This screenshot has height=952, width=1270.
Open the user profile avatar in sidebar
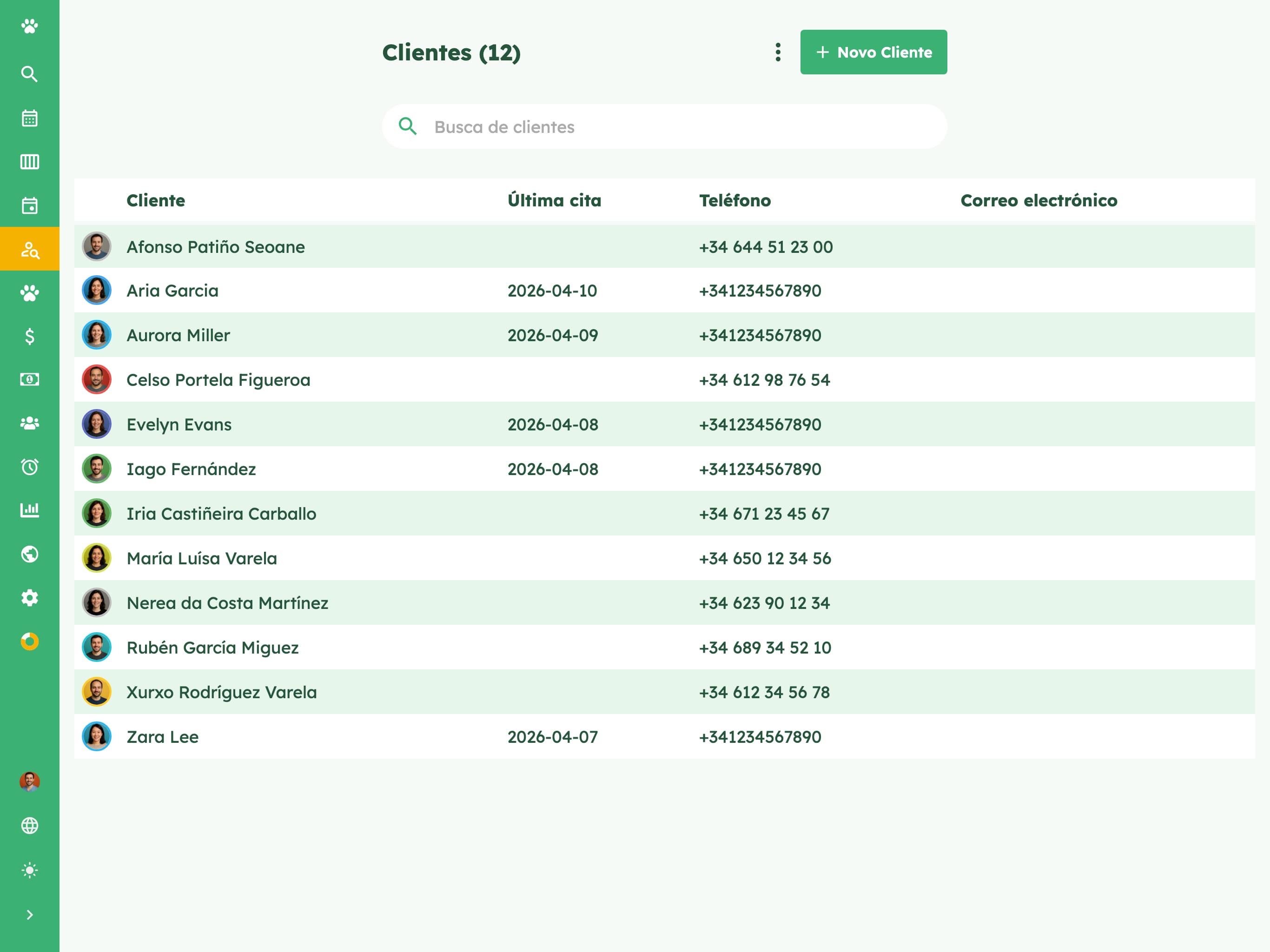(x=29, y=781)
